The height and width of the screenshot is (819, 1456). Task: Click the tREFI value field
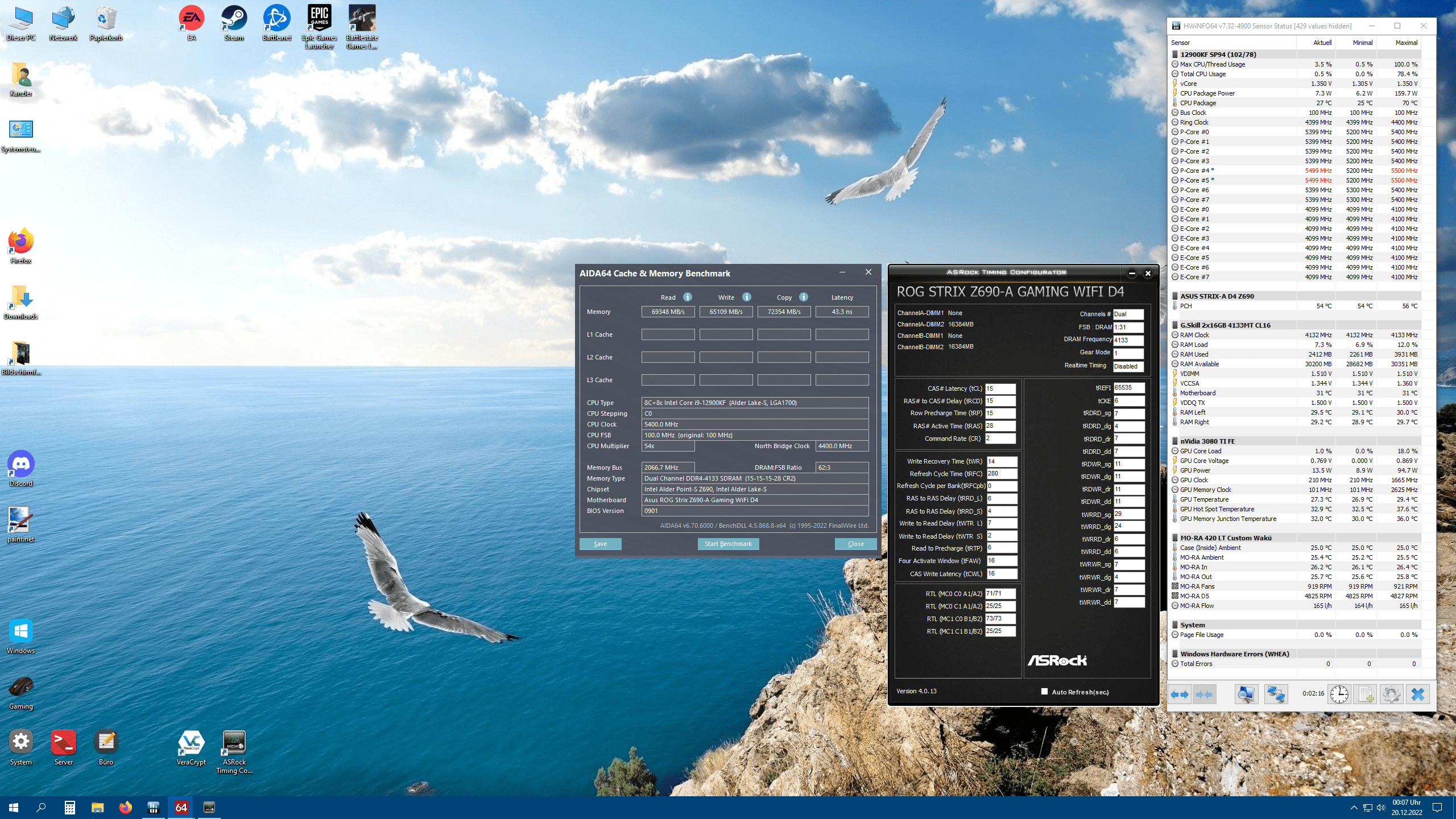[1129, 387]
